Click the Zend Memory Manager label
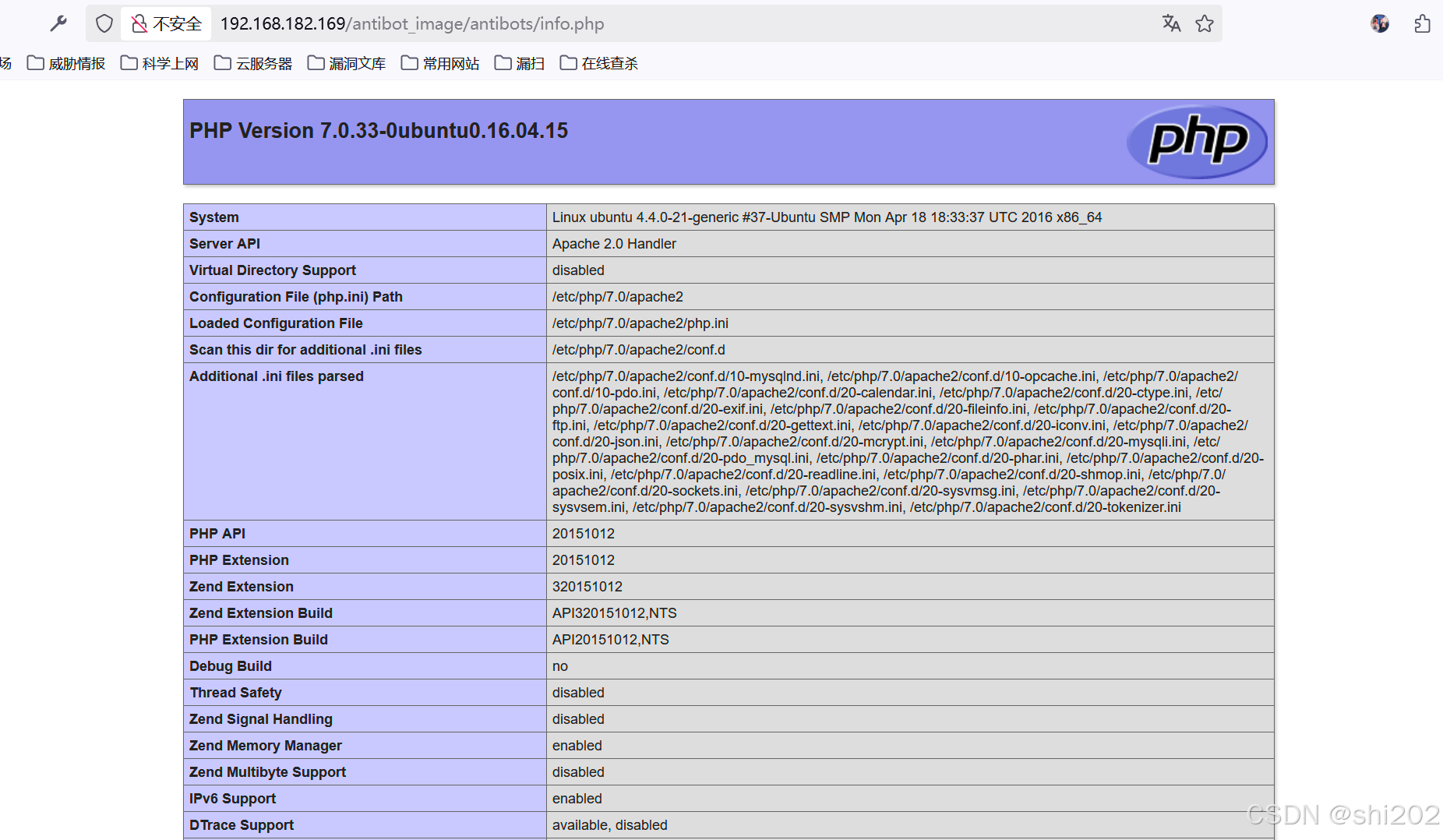Image resolution: width=1443 pixels, height=840 pixels. pyautogui.click(x=266, y=746)
